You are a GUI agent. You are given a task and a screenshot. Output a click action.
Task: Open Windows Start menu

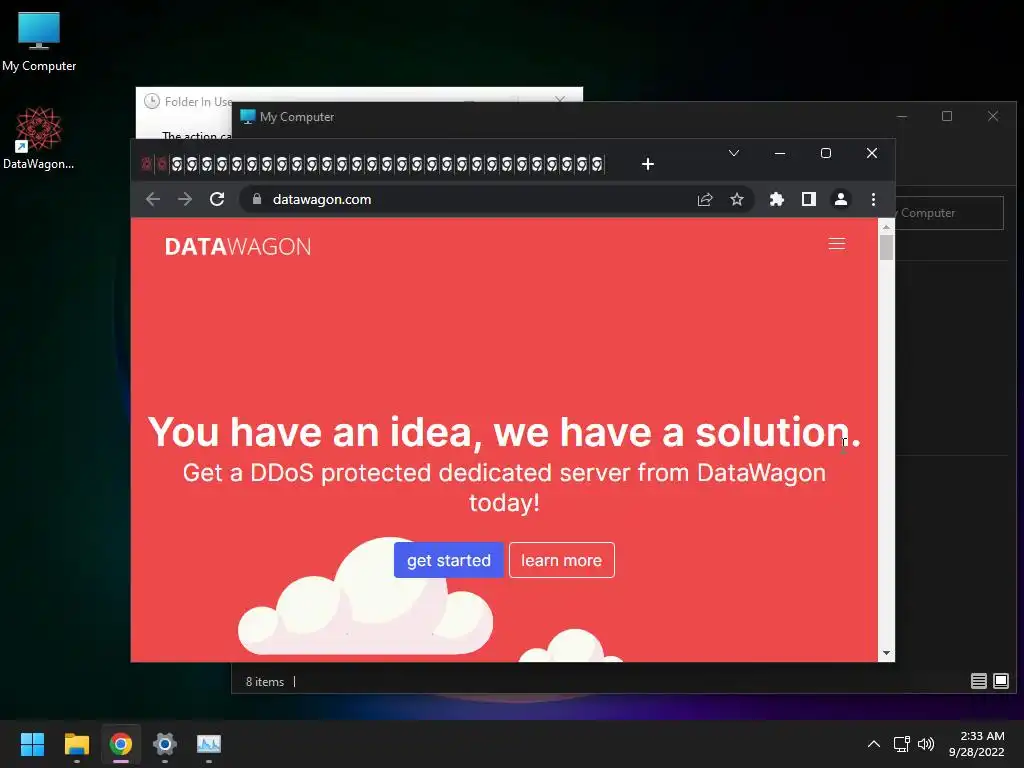32,744
